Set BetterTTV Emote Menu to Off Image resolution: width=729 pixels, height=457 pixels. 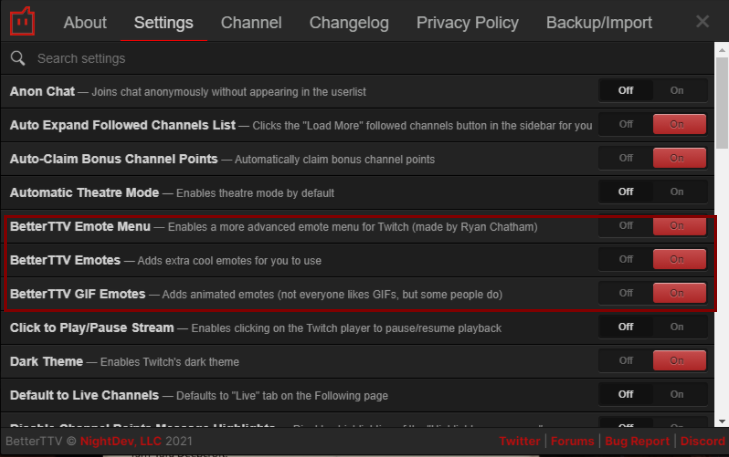coord(626,226)
